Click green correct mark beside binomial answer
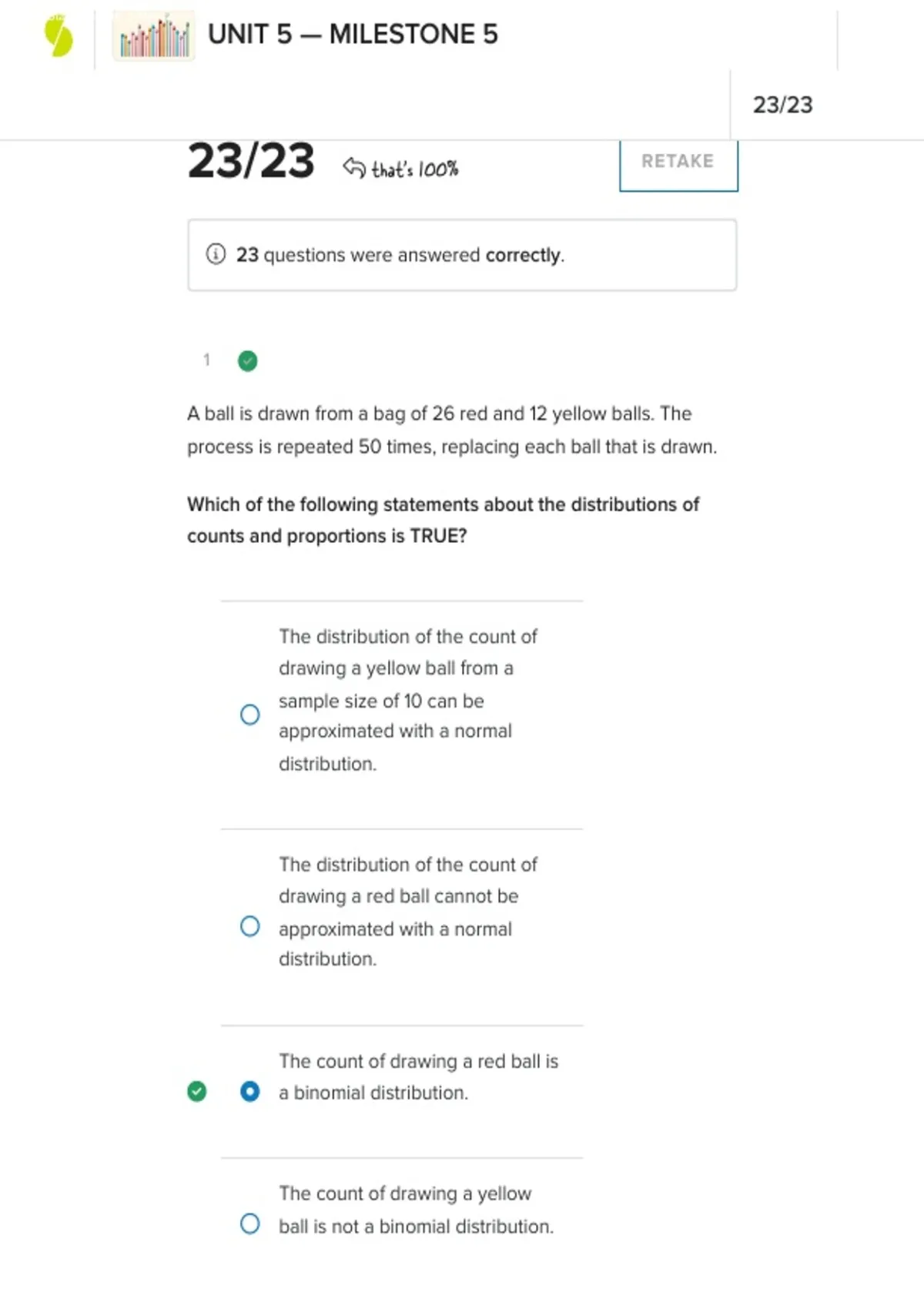The height and width of the screenshot is (1309, 924). [x=197, y=1091]
